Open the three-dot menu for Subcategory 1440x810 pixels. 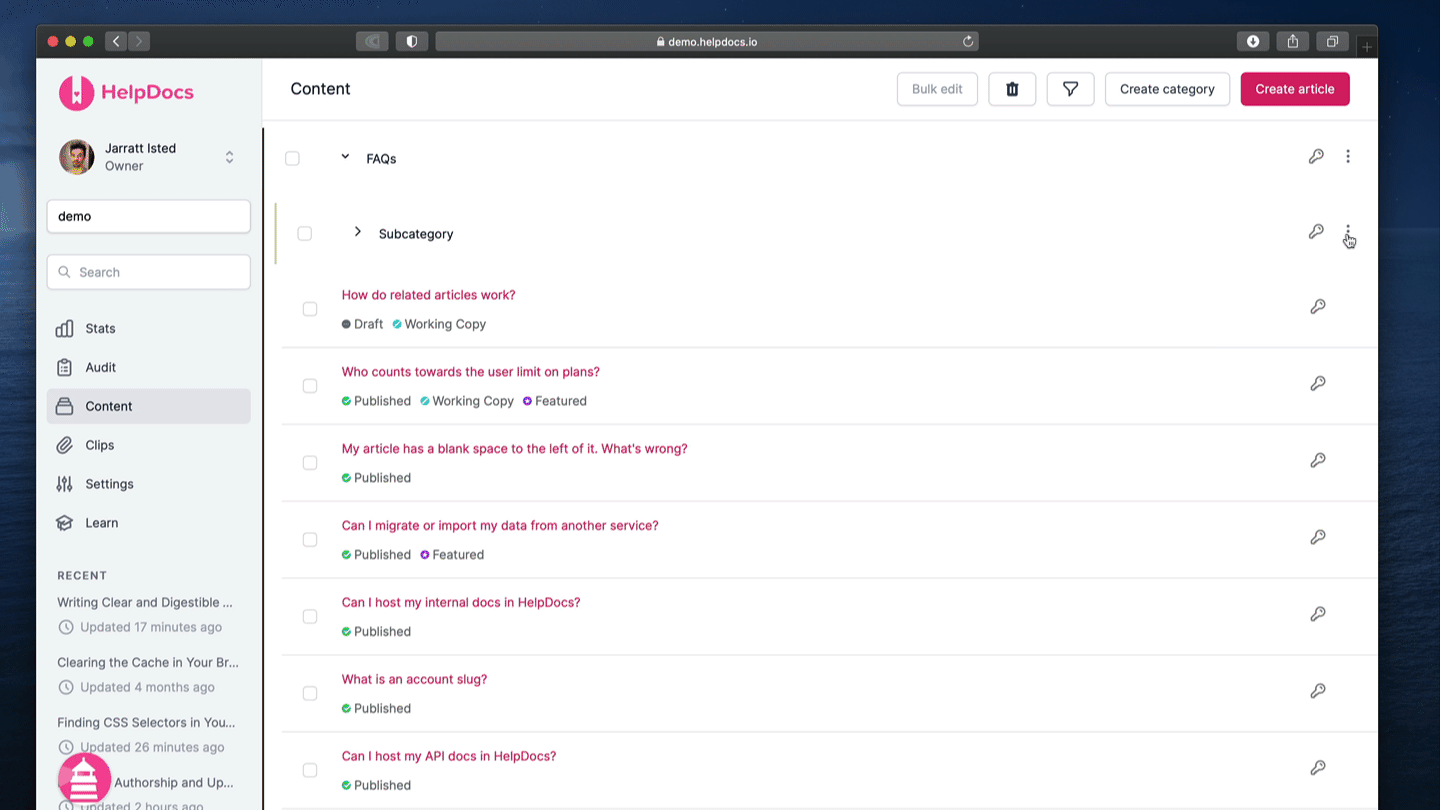[1348, 231]
